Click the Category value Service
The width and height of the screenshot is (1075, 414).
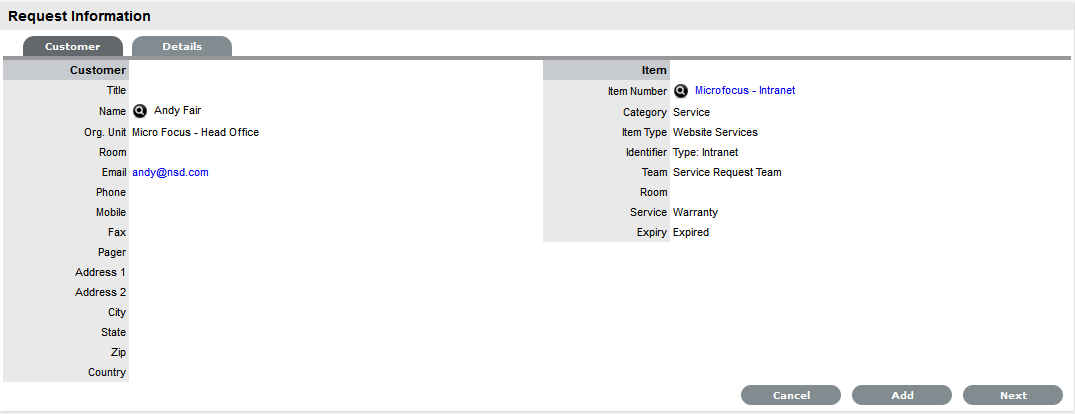pos(691,112)
